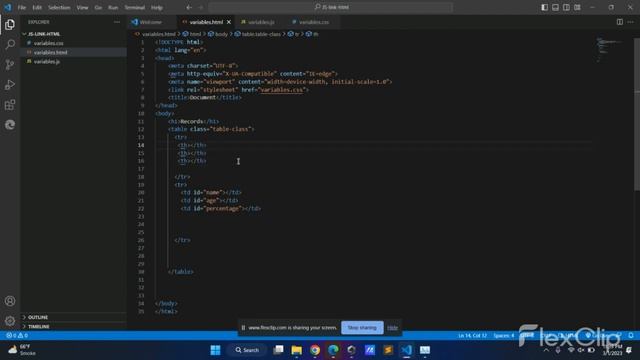The width and height of the screenshot is (640, 360).
Task: Click the Spaces: 4 status item
Action: [x=504, y=336]
